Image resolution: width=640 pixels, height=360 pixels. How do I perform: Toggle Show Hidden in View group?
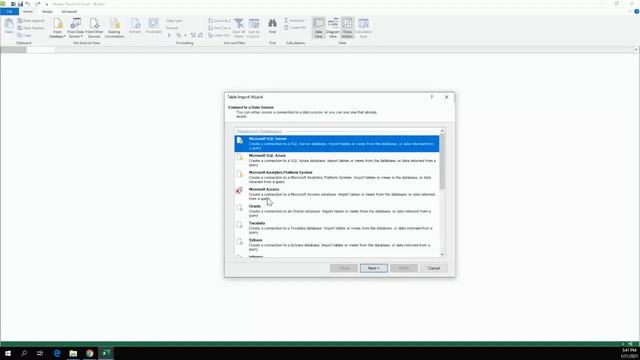tap(347, 28)
